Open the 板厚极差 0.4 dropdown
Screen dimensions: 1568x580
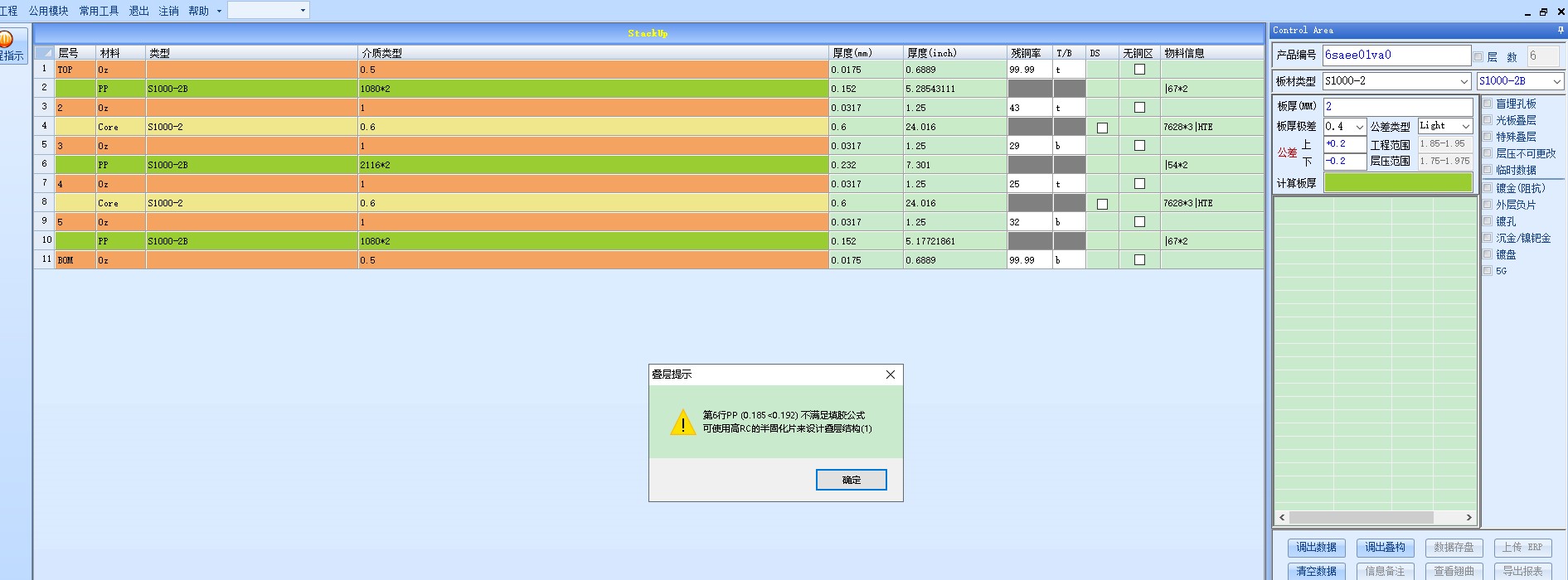pos(1359,127)
